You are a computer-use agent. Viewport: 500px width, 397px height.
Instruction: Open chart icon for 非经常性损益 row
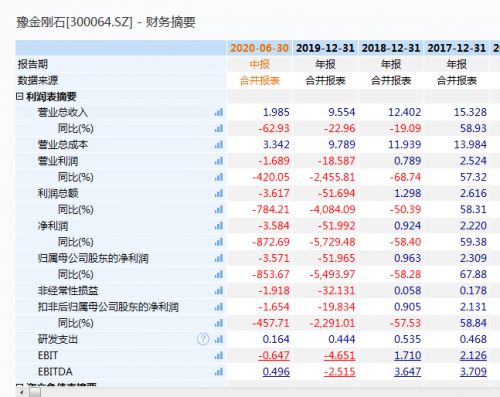tap(219, 291)
